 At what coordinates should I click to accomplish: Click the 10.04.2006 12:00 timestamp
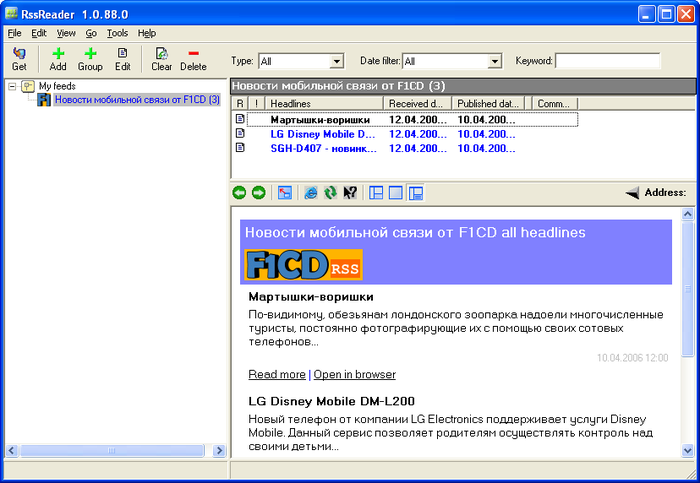[x=632, y=358]
